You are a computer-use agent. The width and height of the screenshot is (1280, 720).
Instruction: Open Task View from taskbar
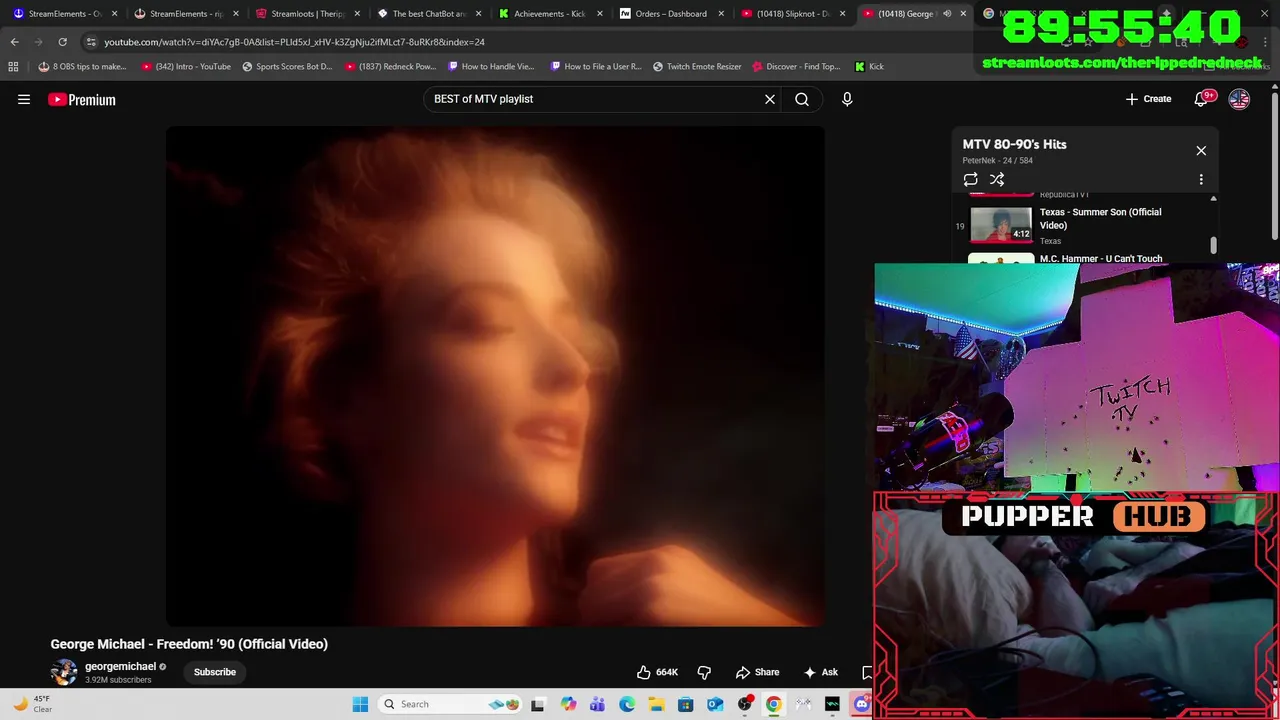(538, 704)
